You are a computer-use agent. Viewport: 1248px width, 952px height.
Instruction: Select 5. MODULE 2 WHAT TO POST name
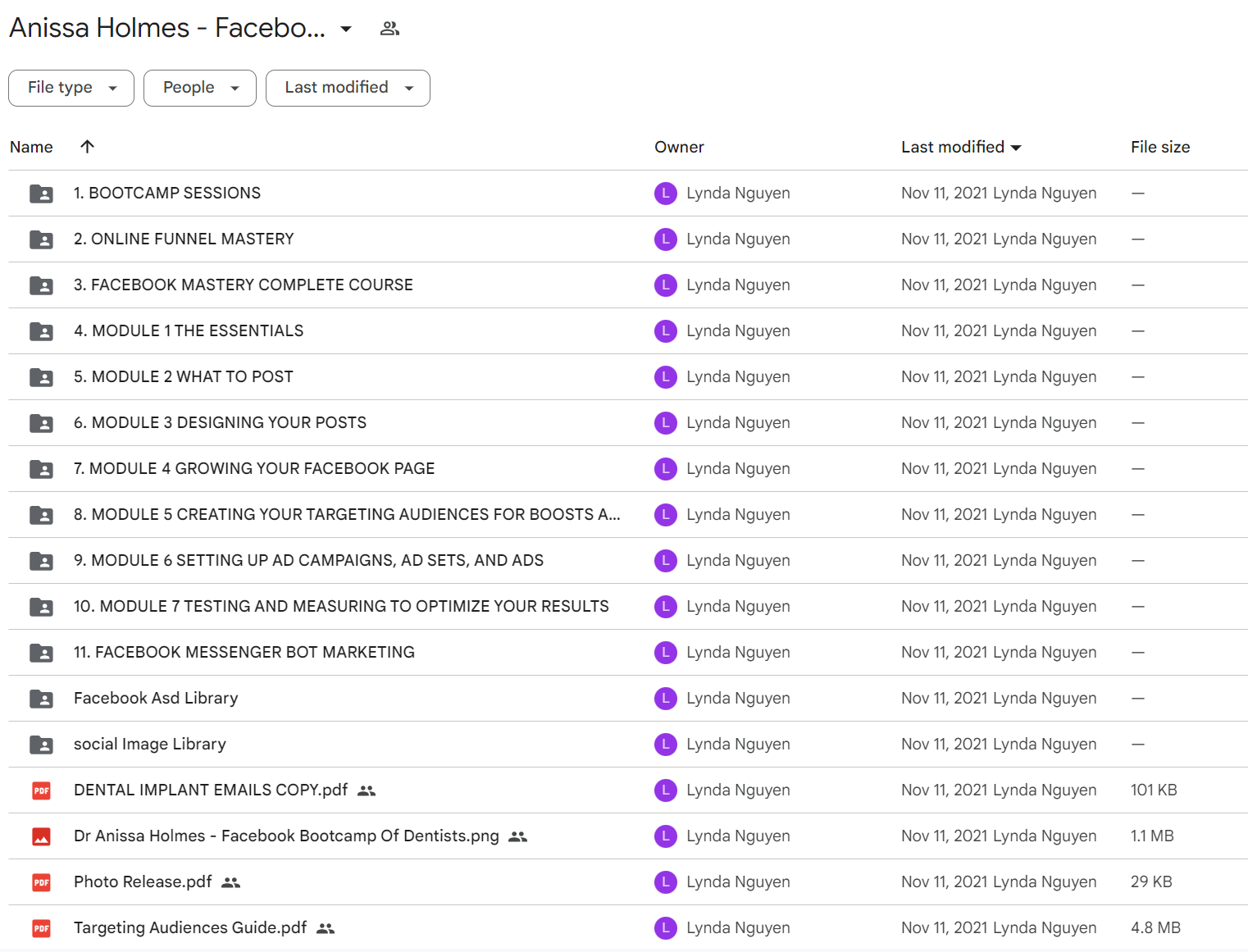point(184,376)
